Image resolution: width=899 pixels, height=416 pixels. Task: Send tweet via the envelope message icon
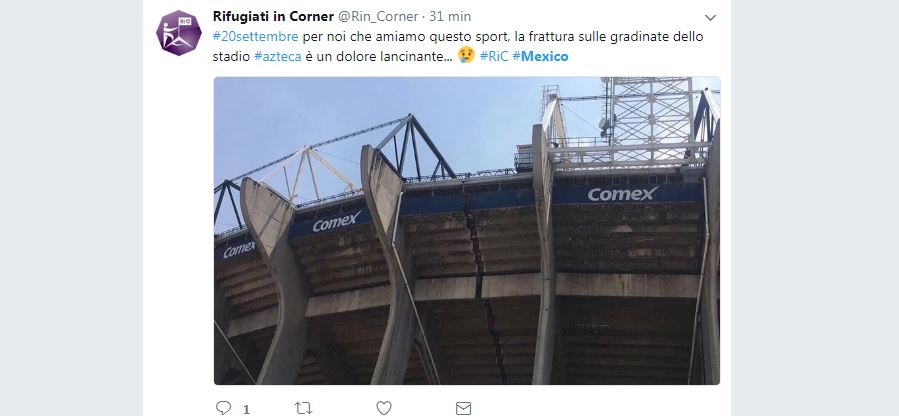[463, 408]
